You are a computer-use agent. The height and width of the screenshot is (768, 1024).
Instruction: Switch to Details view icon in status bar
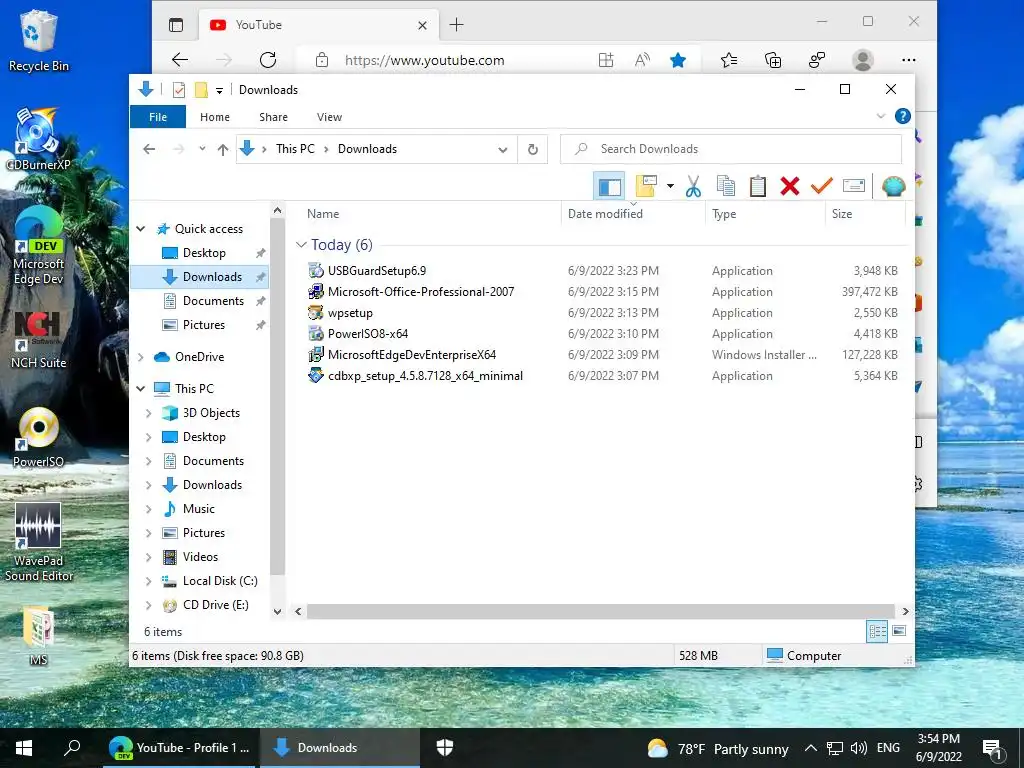coord(877,631)
